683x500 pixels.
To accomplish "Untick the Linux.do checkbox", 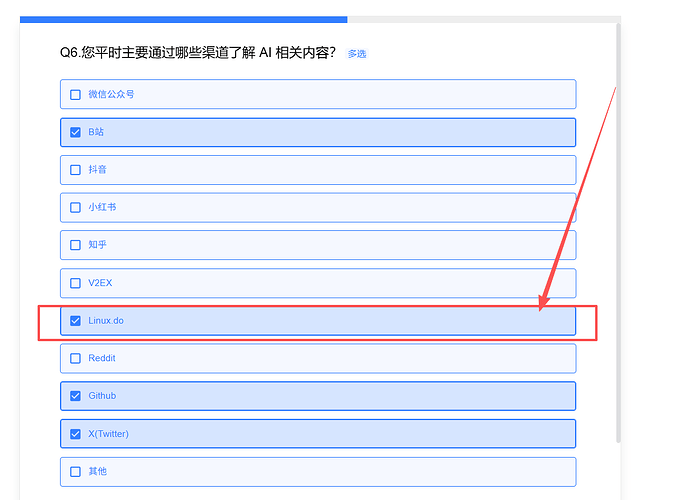I will click(75, 321).
